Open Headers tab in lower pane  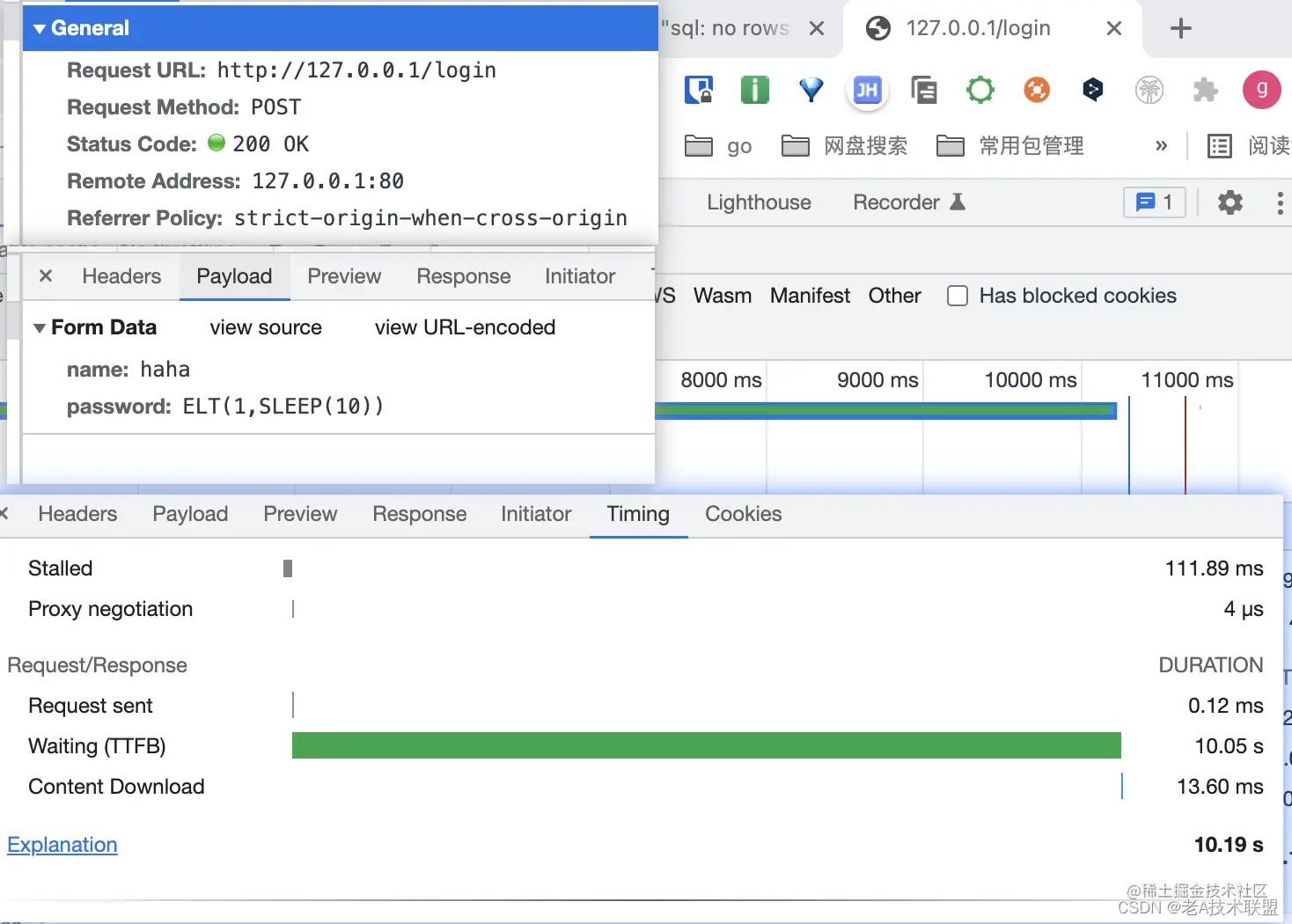[x=77, y=514]
